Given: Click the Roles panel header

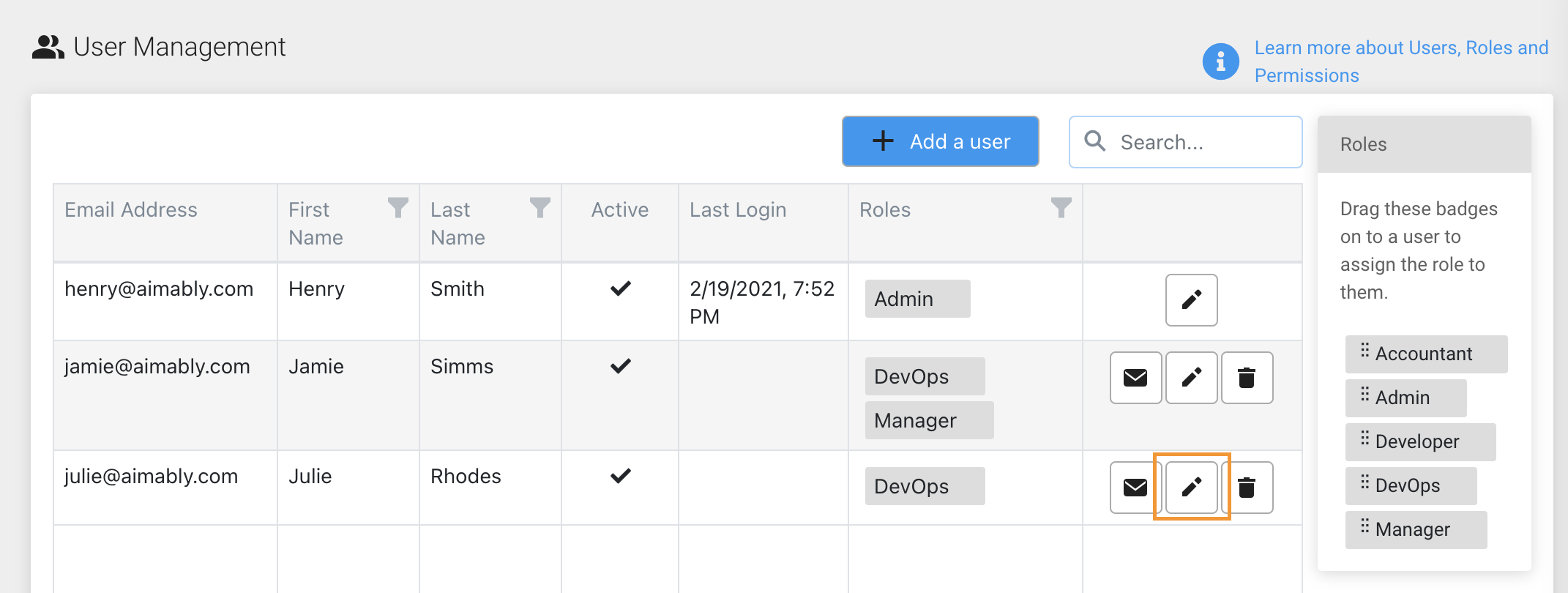Looking at the screenshot, I should point(1424,144).
